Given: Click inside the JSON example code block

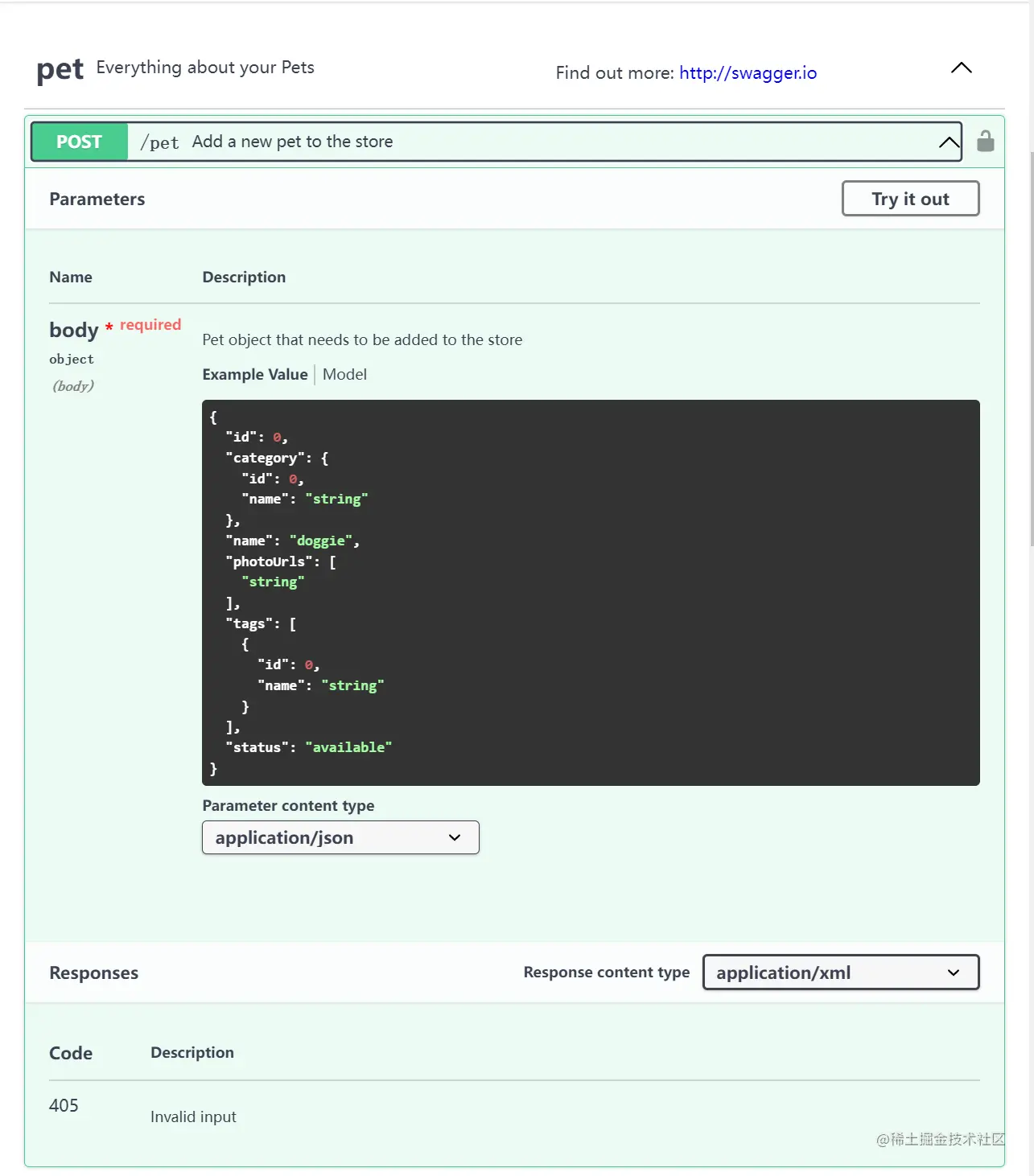Looking at the screenshot, I should pos(591,593).
